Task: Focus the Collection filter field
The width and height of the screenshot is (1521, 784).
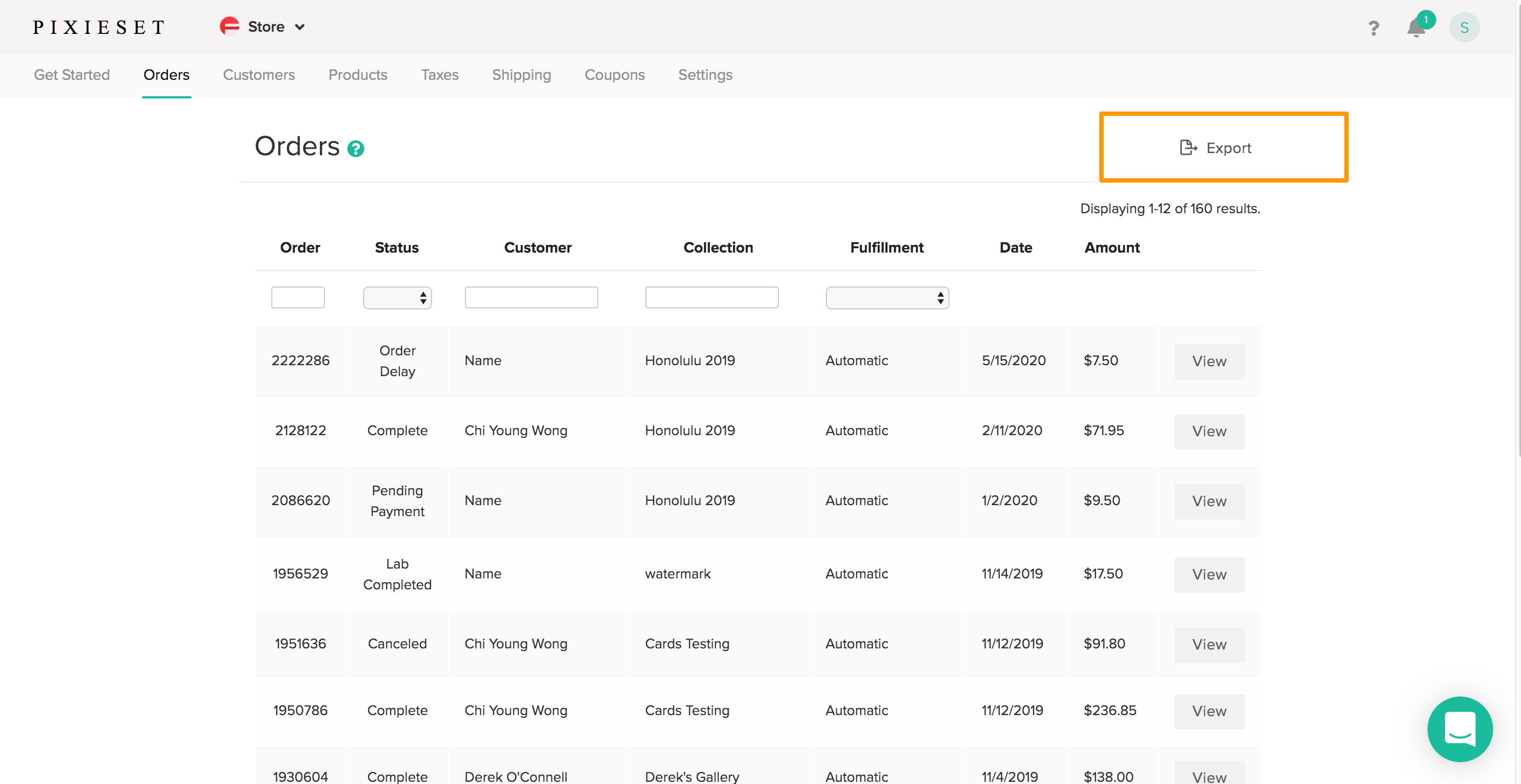Action: coord(712,297)
